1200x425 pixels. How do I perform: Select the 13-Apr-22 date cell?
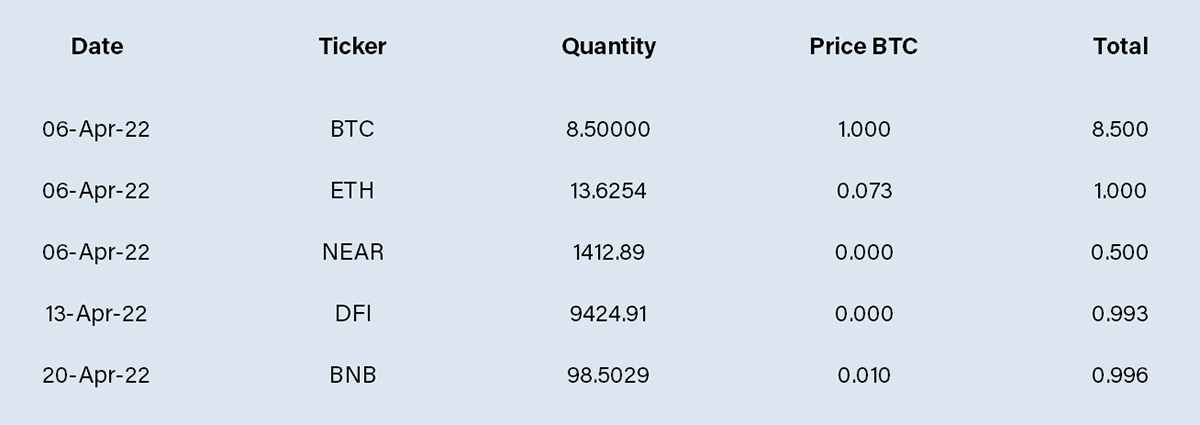pyautogui.click(x=96, y=314)
